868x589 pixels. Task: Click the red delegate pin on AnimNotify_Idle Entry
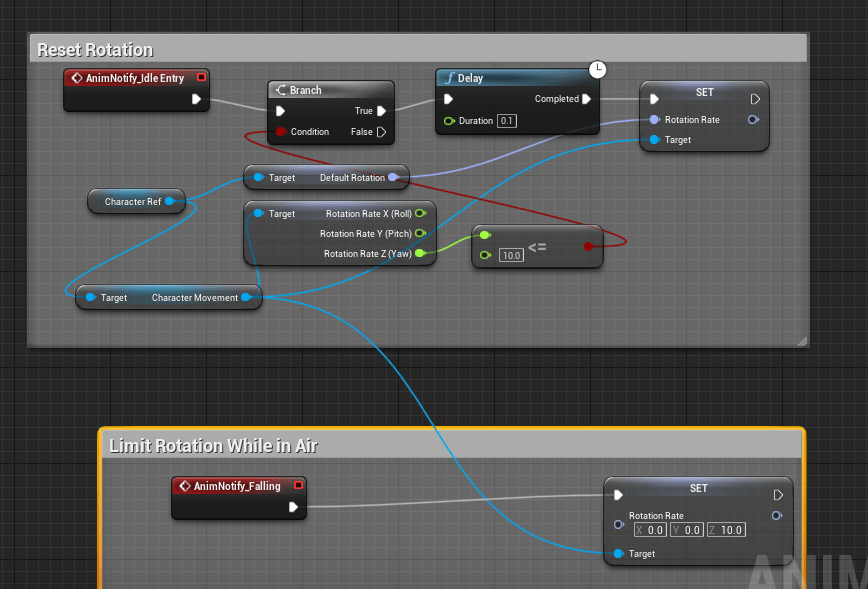[x=201, y=77]
